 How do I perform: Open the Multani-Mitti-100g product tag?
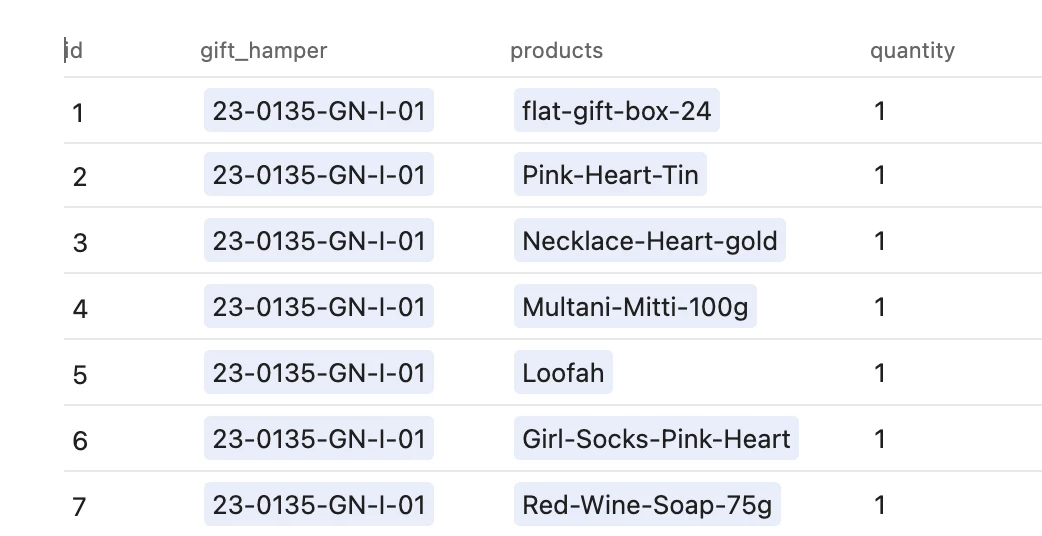[635, 306]
